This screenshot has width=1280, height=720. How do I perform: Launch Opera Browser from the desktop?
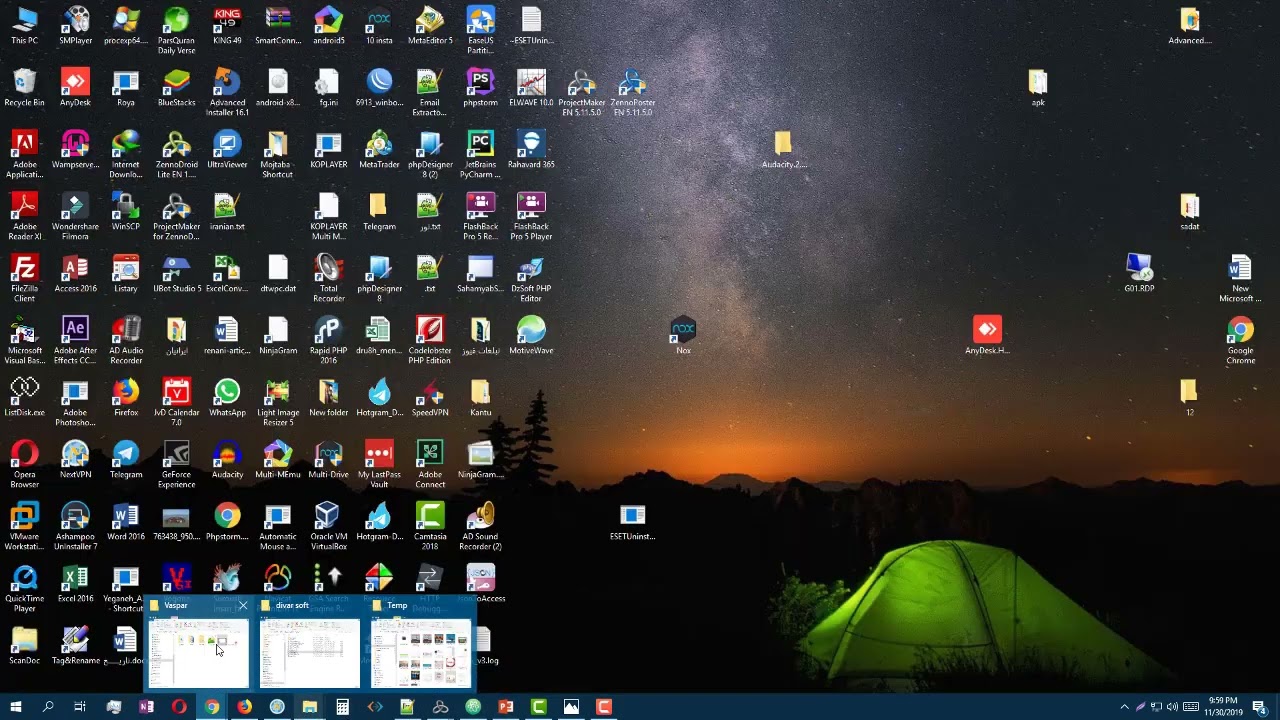click(24, 465)
